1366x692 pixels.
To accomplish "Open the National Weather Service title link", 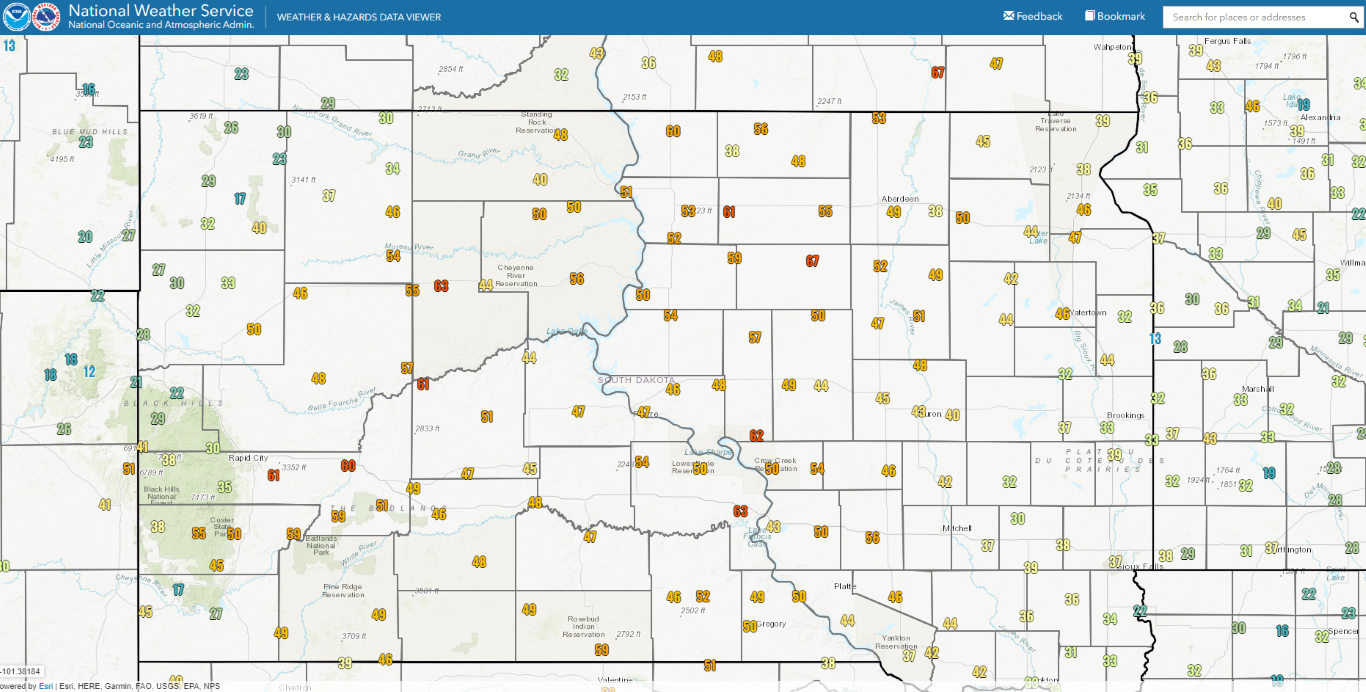I will (x=161, y=11).
